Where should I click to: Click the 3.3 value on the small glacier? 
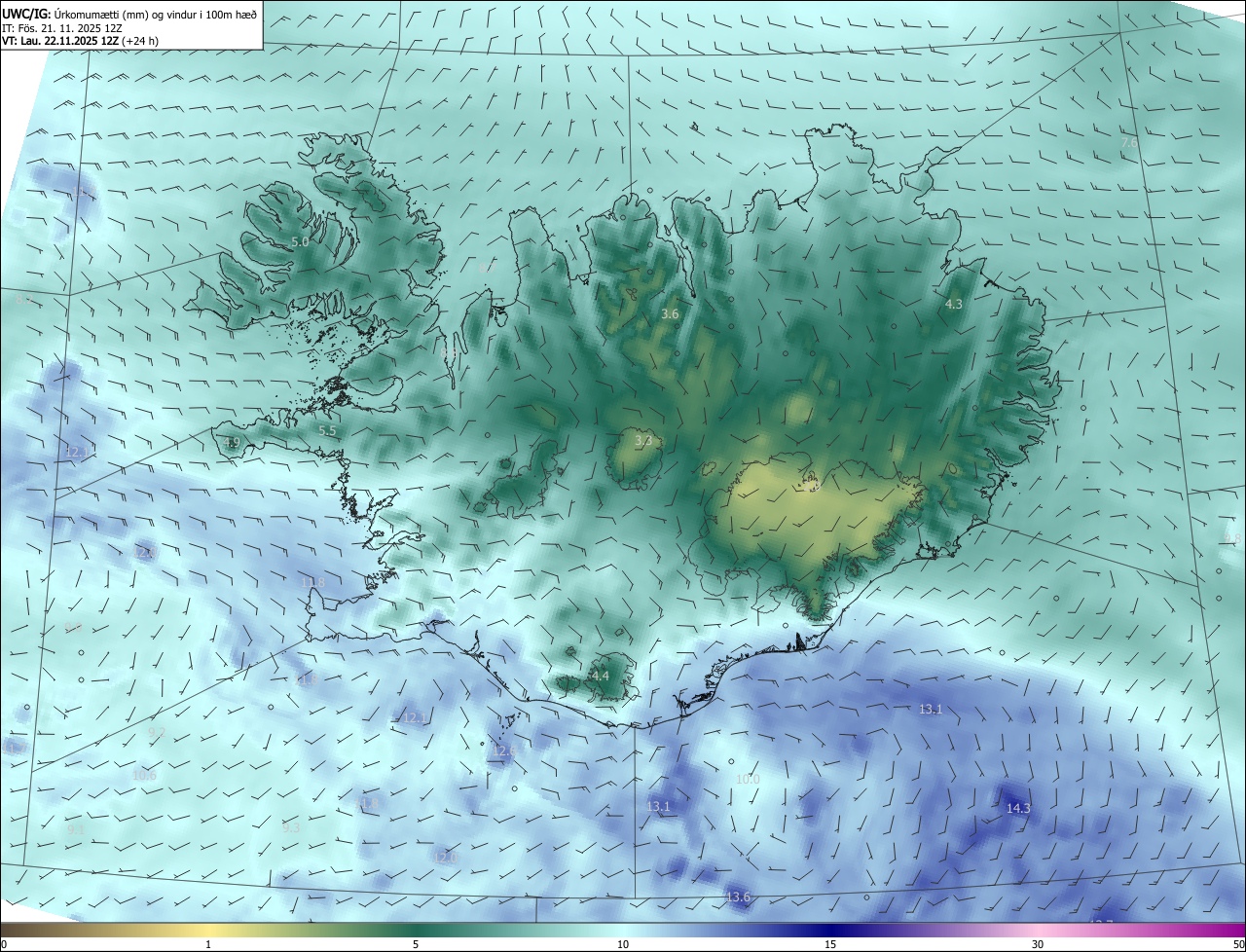point(642,441)
